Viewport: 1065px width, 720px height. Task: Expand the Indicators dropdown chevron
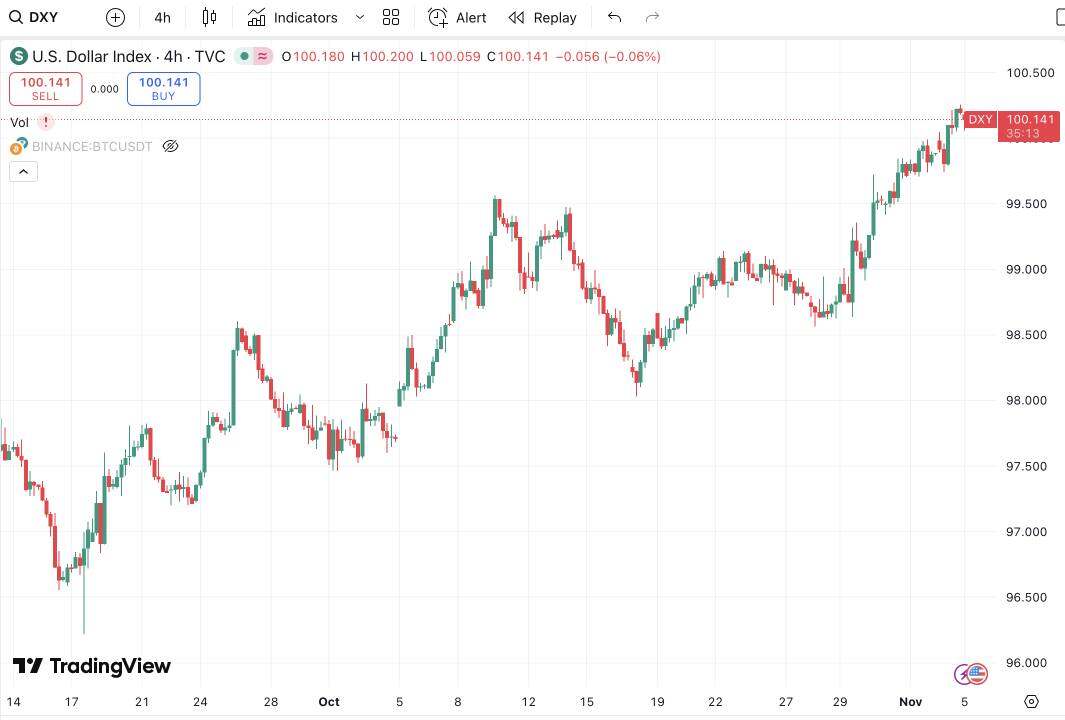pyautogui.click(x=359, y=17)
